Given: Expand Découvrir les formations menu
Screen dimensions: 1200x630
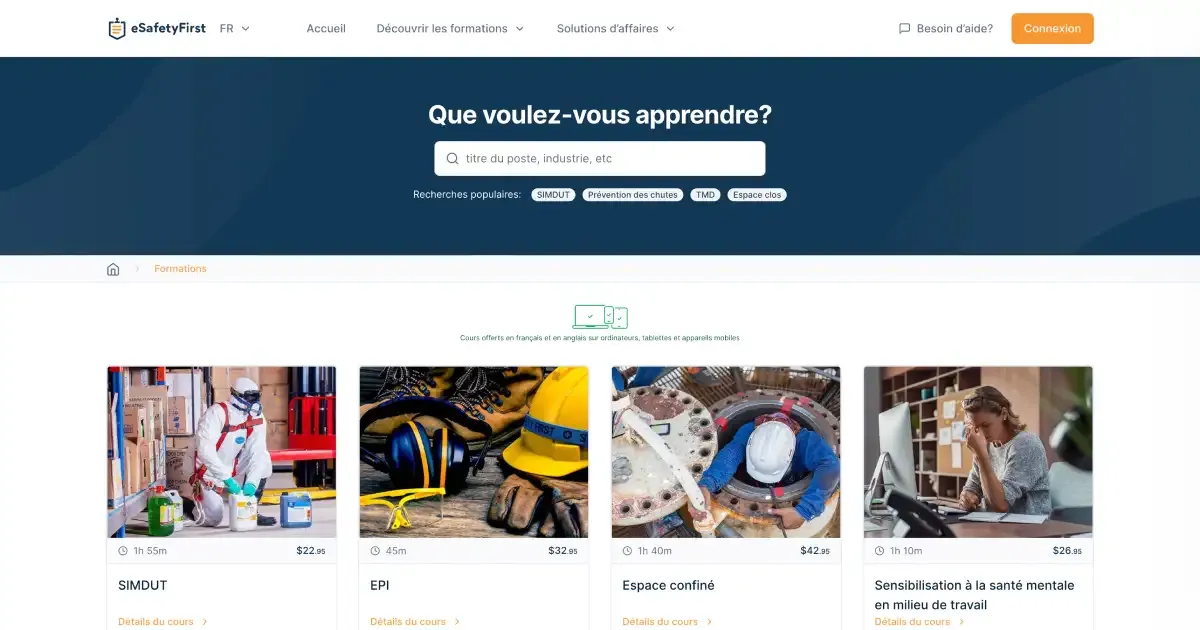Looking at the screenshot, I should click(450, 29).
